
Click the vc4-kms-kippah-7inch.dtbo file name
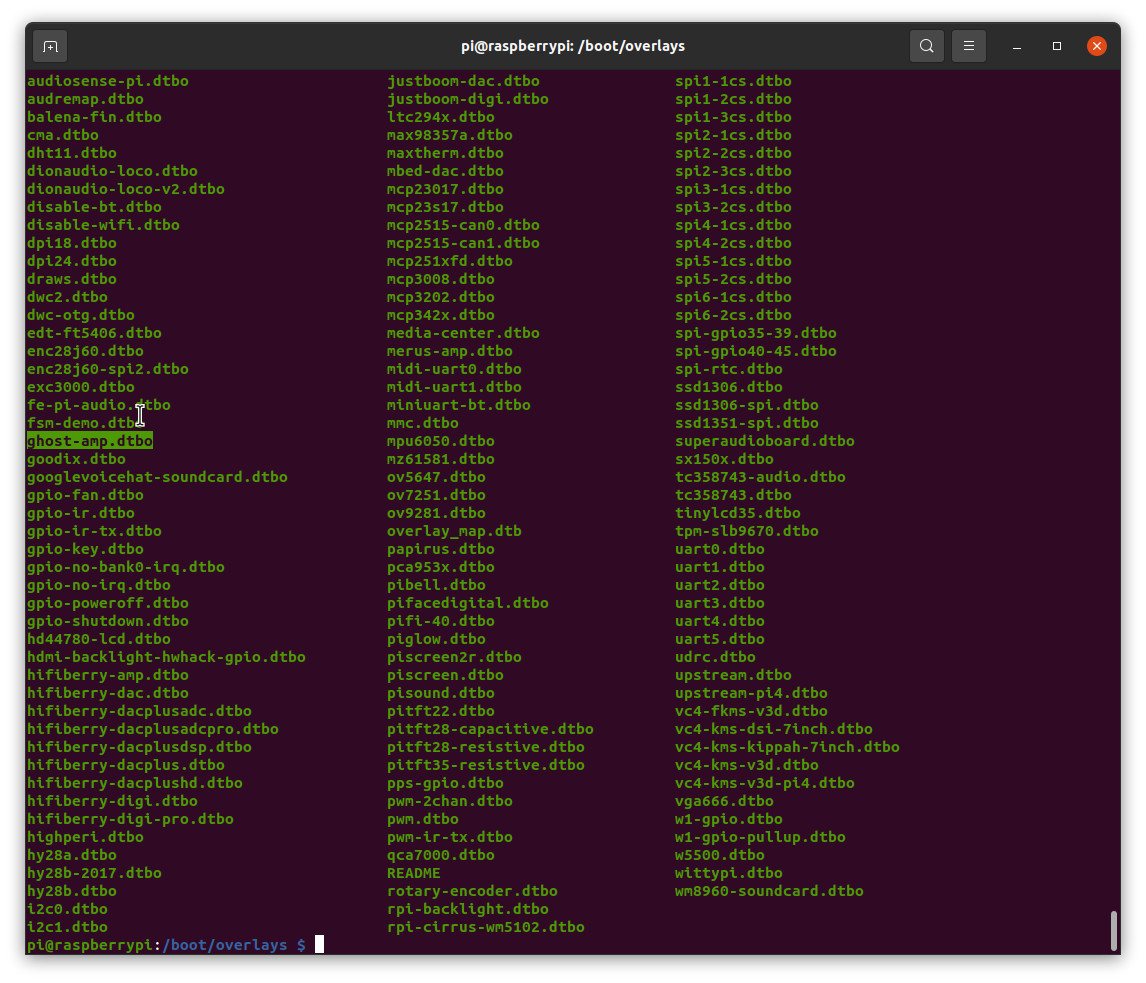click(787, 747)
